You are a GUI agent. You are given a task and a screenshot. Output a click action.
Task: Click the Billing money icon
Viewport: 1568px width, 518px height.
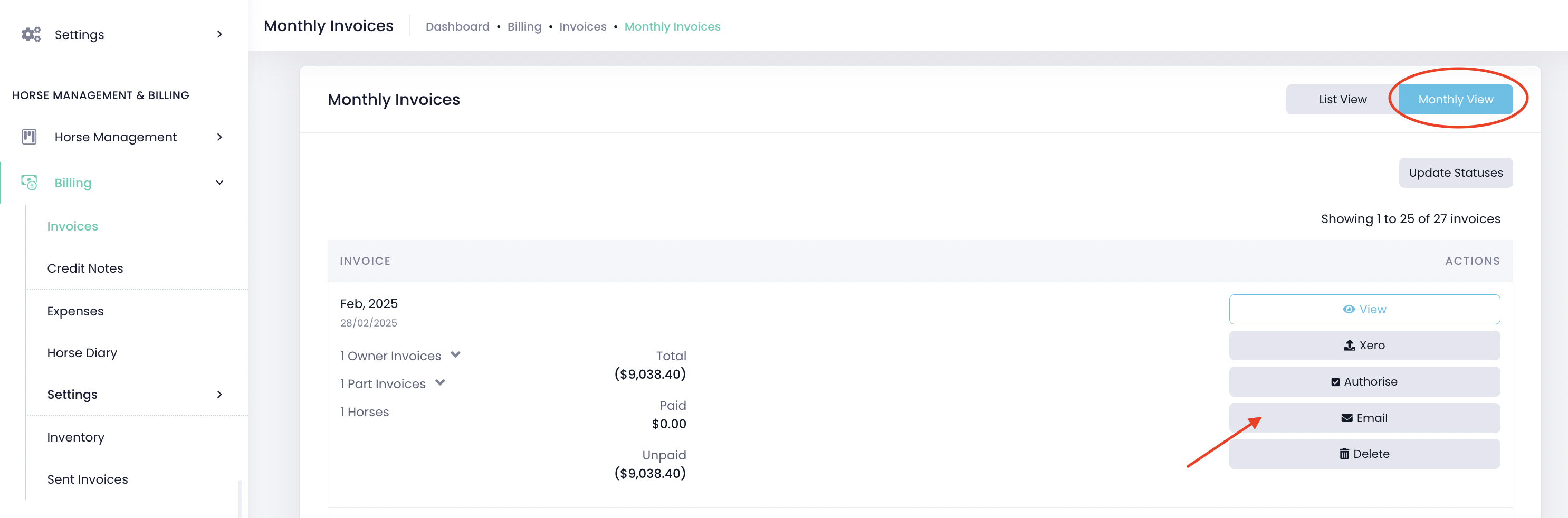pyautogui.click(x=29, y=183)
